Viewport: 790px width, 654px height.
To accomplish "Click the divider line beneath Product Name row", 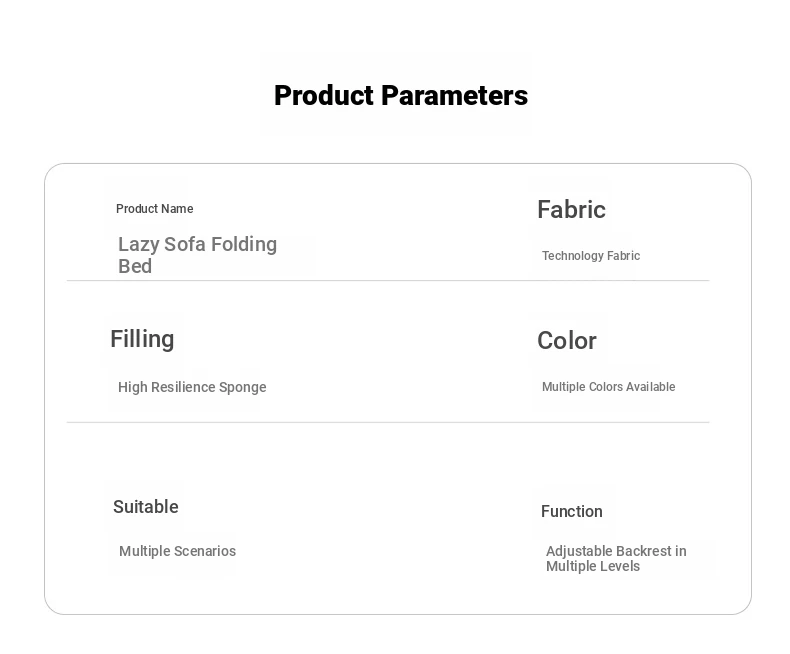I will [388, 281].
